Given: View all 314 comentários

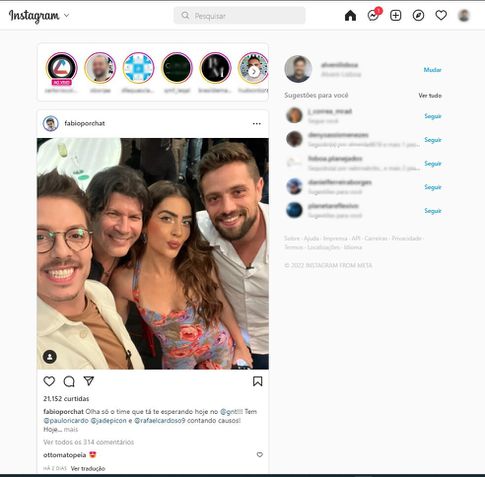Looking at the screenshot, I should (x=89, y=442).
